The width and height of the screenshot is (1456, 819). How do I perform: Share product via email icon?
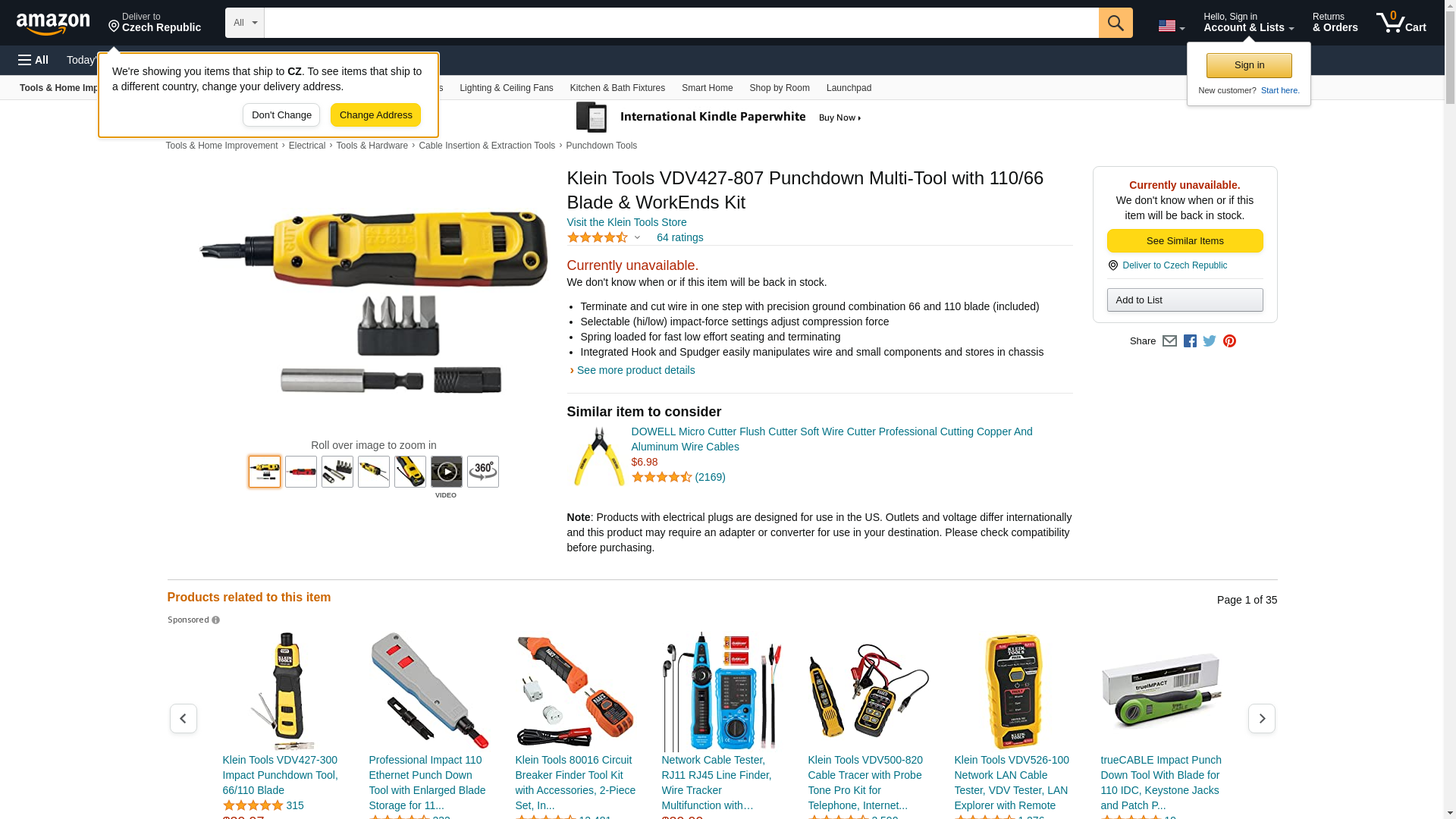coord(1169,341)
